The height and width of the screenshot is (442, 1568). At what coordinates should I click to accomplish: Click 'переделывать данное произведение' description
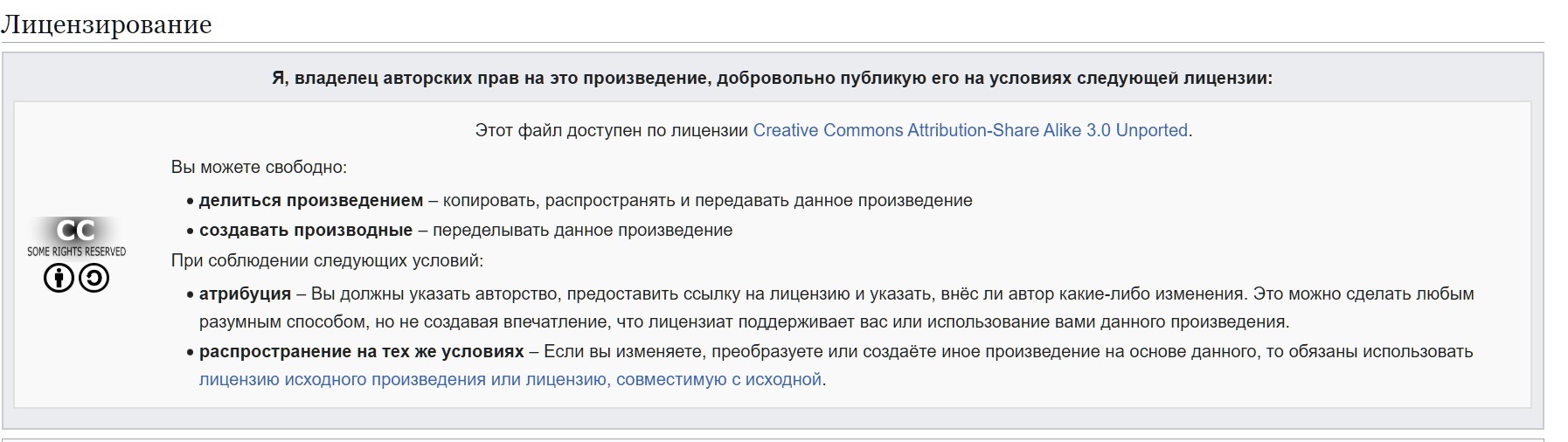pos(582,230)
